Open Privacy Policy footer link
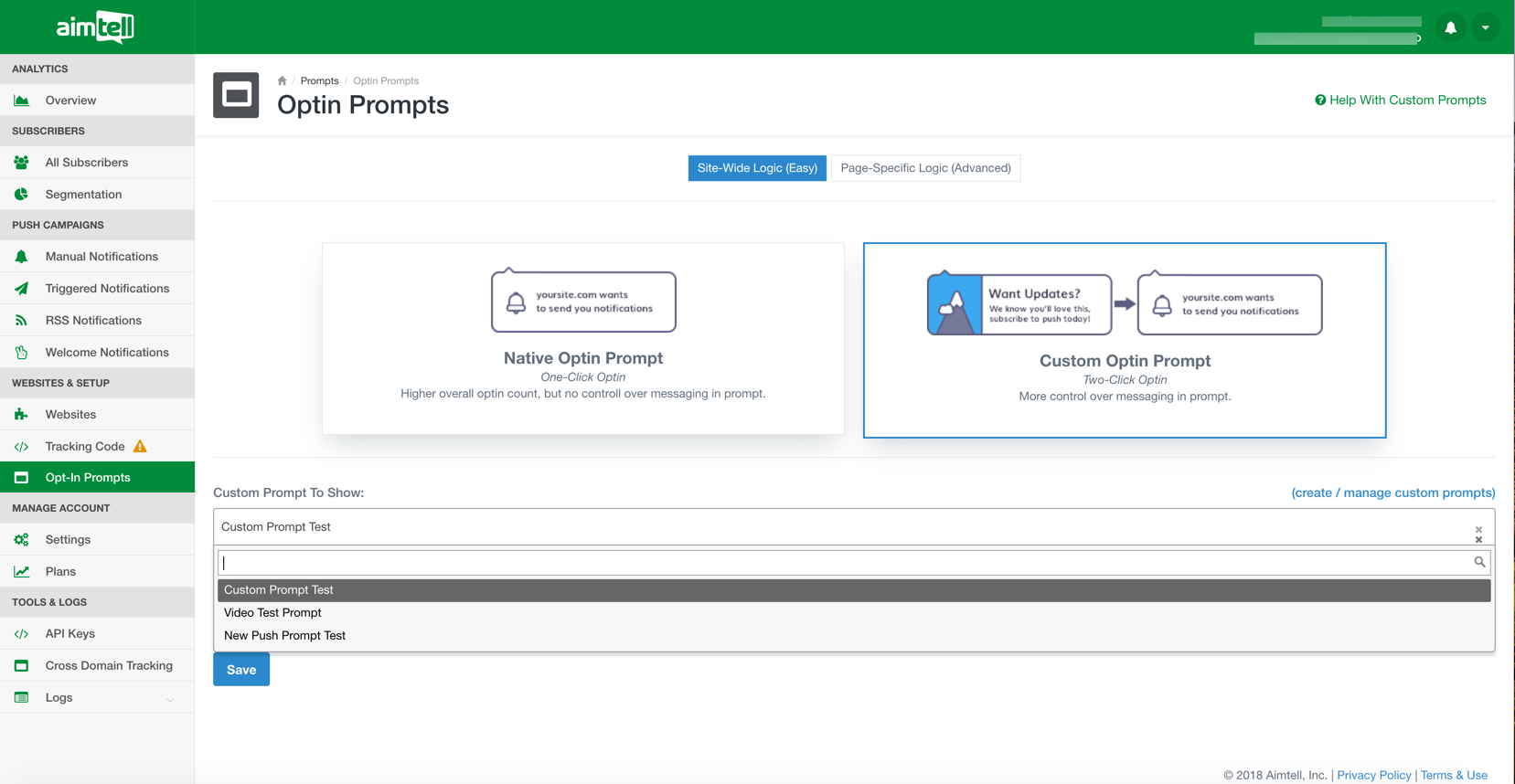Image resolution: width=1515 pixels, height=784 pixels. pos(1373,775)
